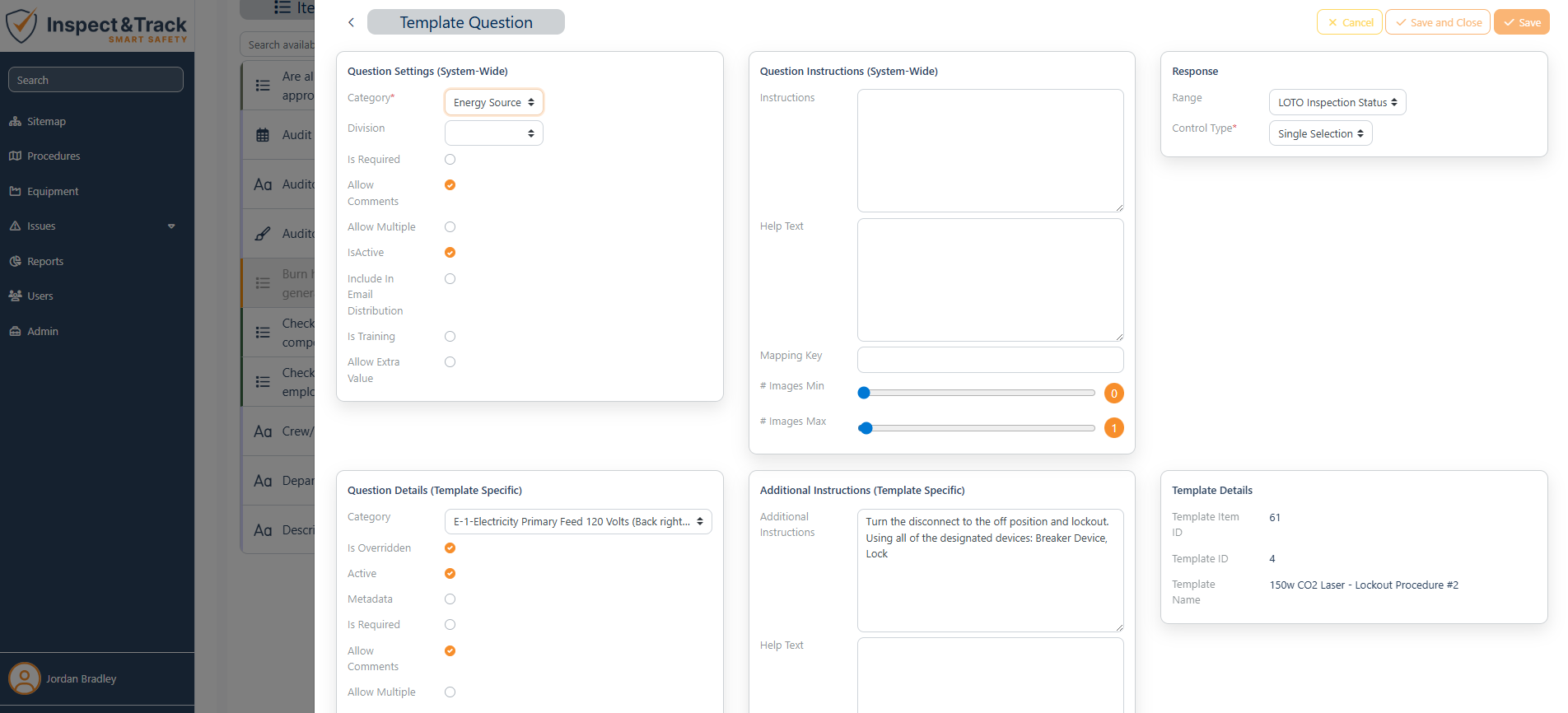1568x713 pixels.
Task: Click the Issues warning triangle icon
Action: pos(15,226)
